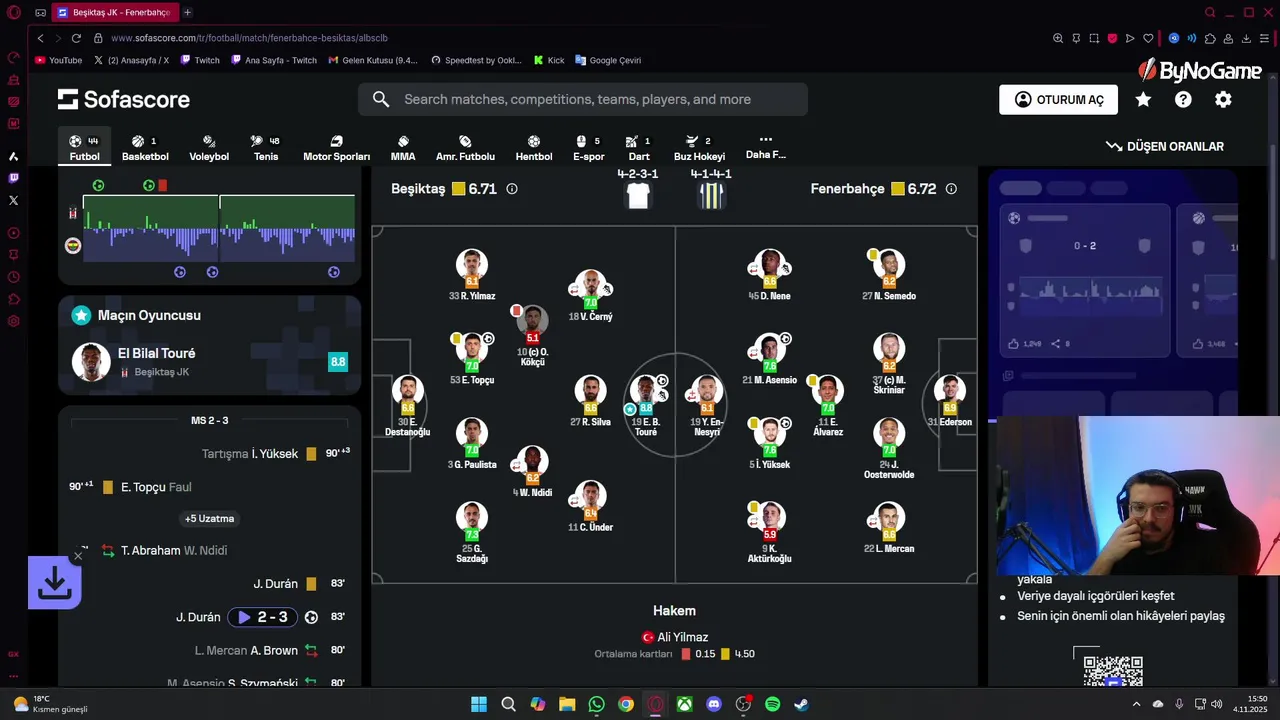Image resolution: width=1280 pixels, height=720 pixels.
Task: Click the Beşiktaş rating info icon
Action: point(512,188)
